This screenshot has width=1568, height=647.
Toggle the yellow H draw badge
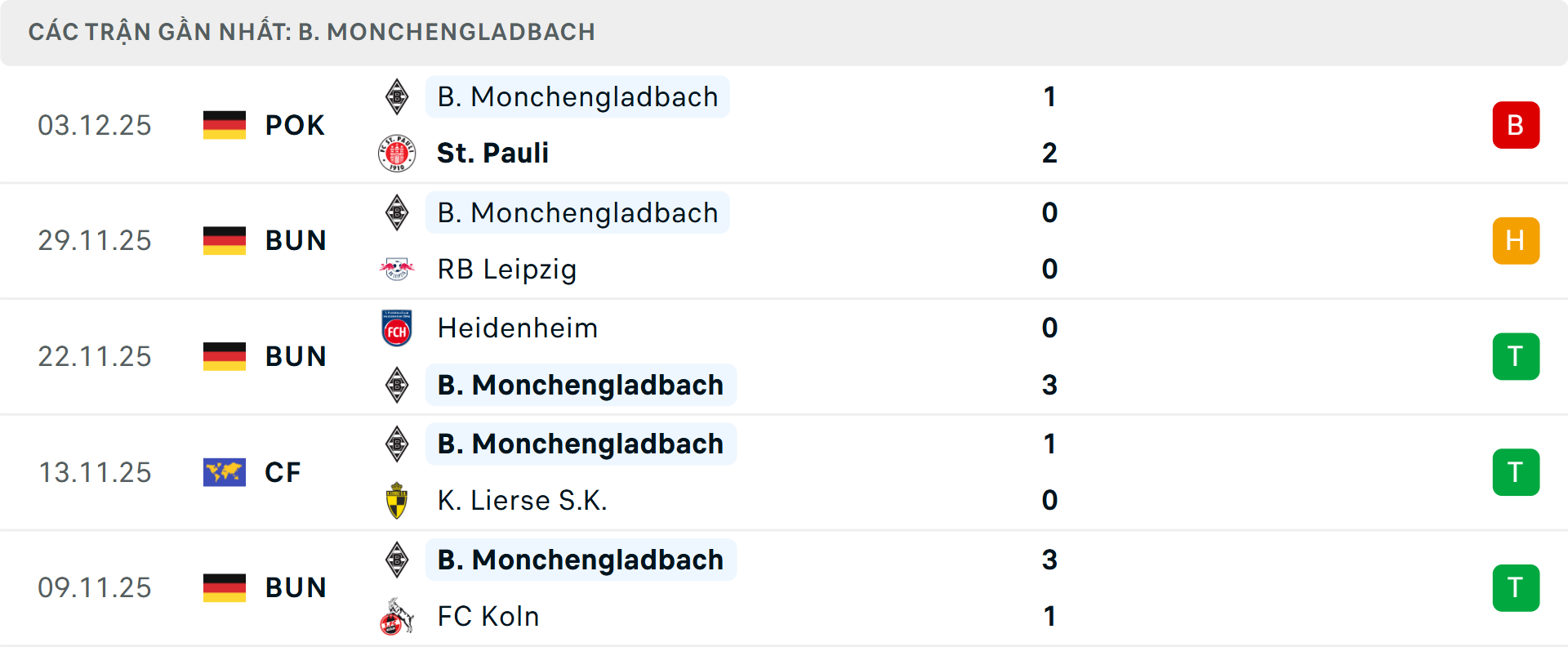click(1516, 241)
